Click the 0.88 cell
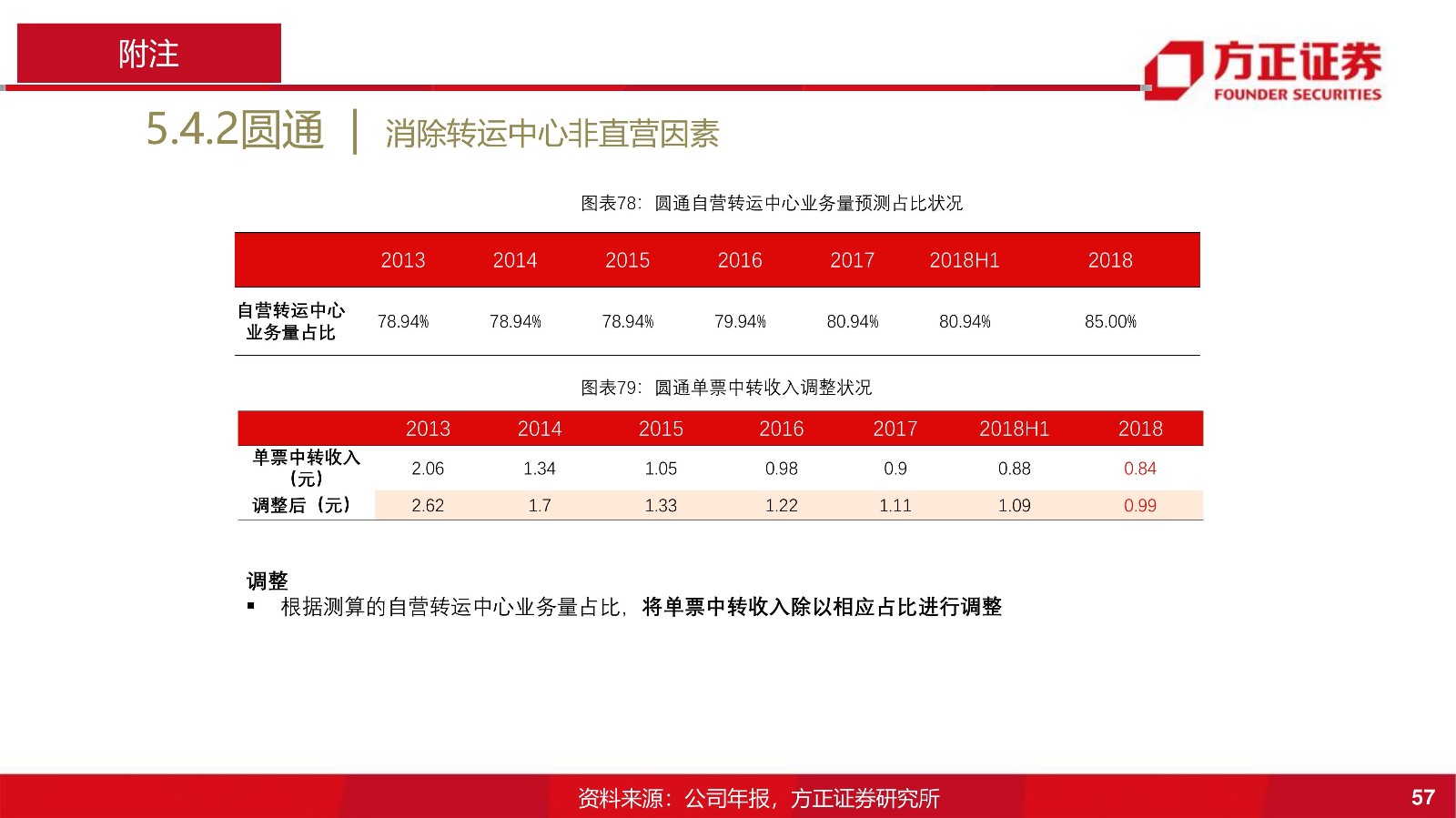Screen dimensions: 1456x818 [1015, 469]
